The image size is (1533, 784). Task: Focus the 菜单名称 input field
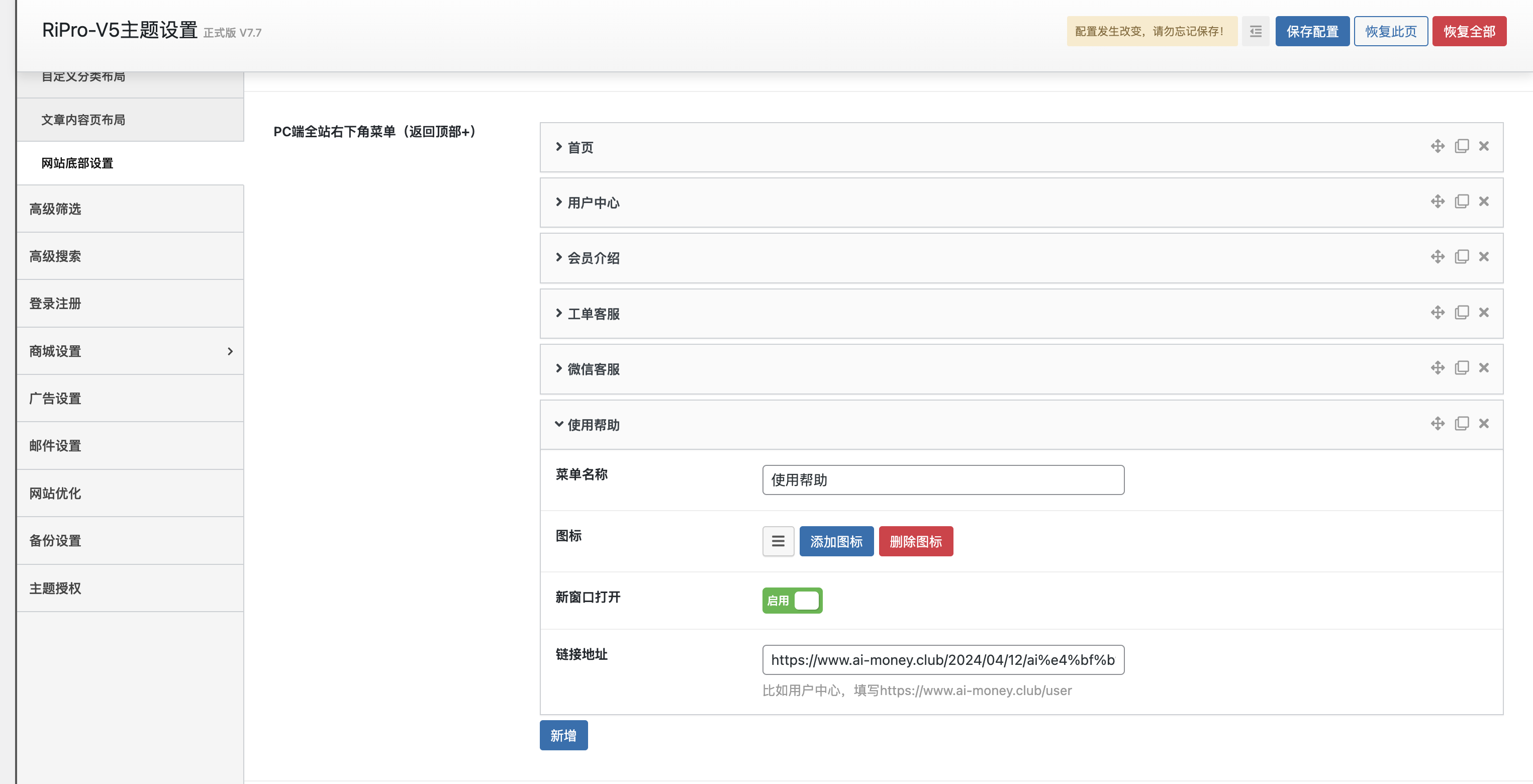pos(943,480)
